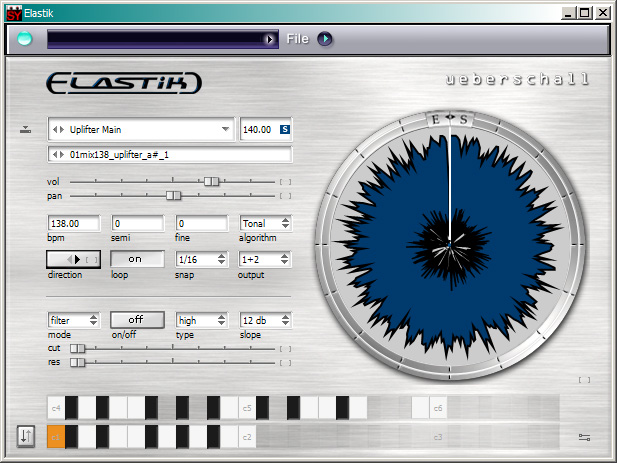Close the Elastik window

602,13
